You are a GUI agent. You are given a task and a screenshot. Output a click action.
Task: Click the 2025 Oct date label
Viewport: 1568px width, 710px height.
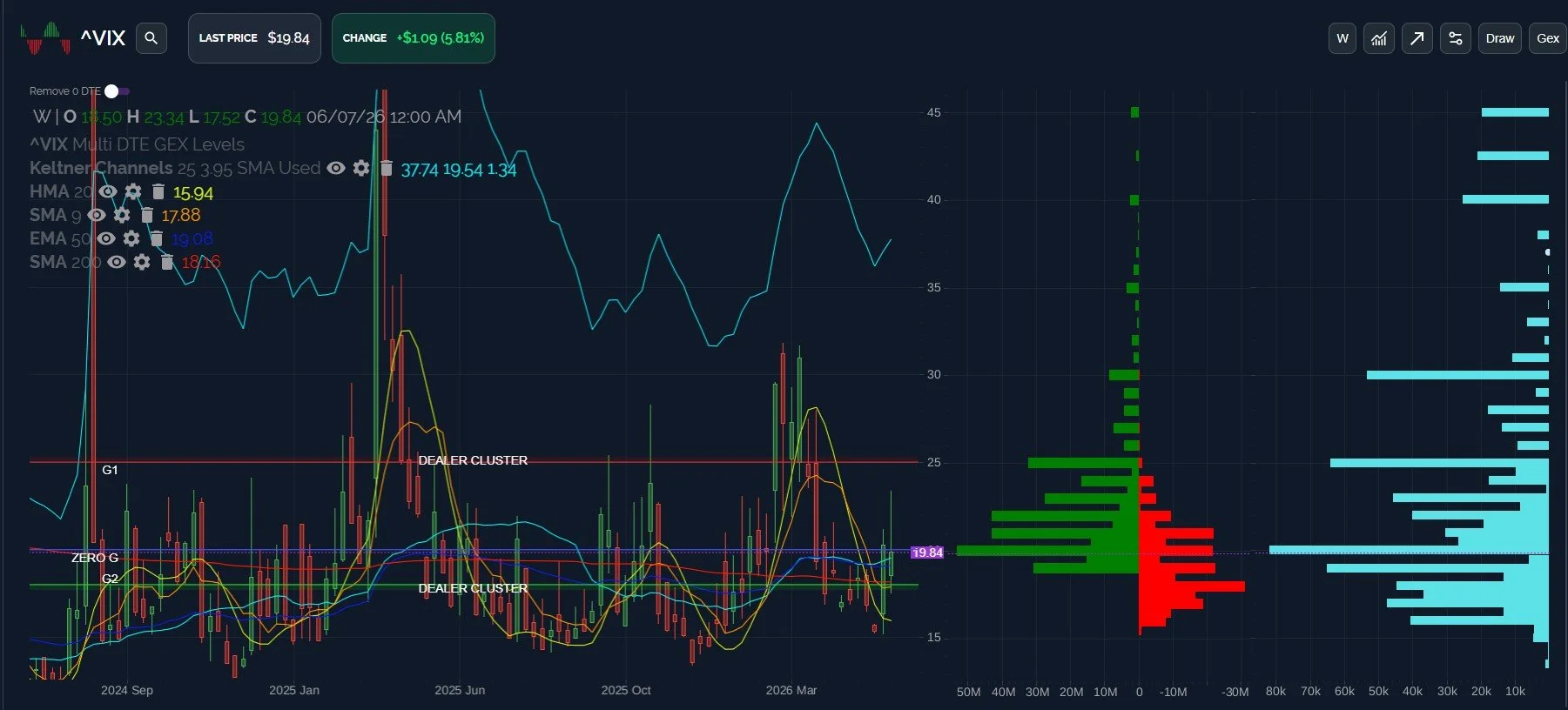pyautogui.click(x=626, y=690)
